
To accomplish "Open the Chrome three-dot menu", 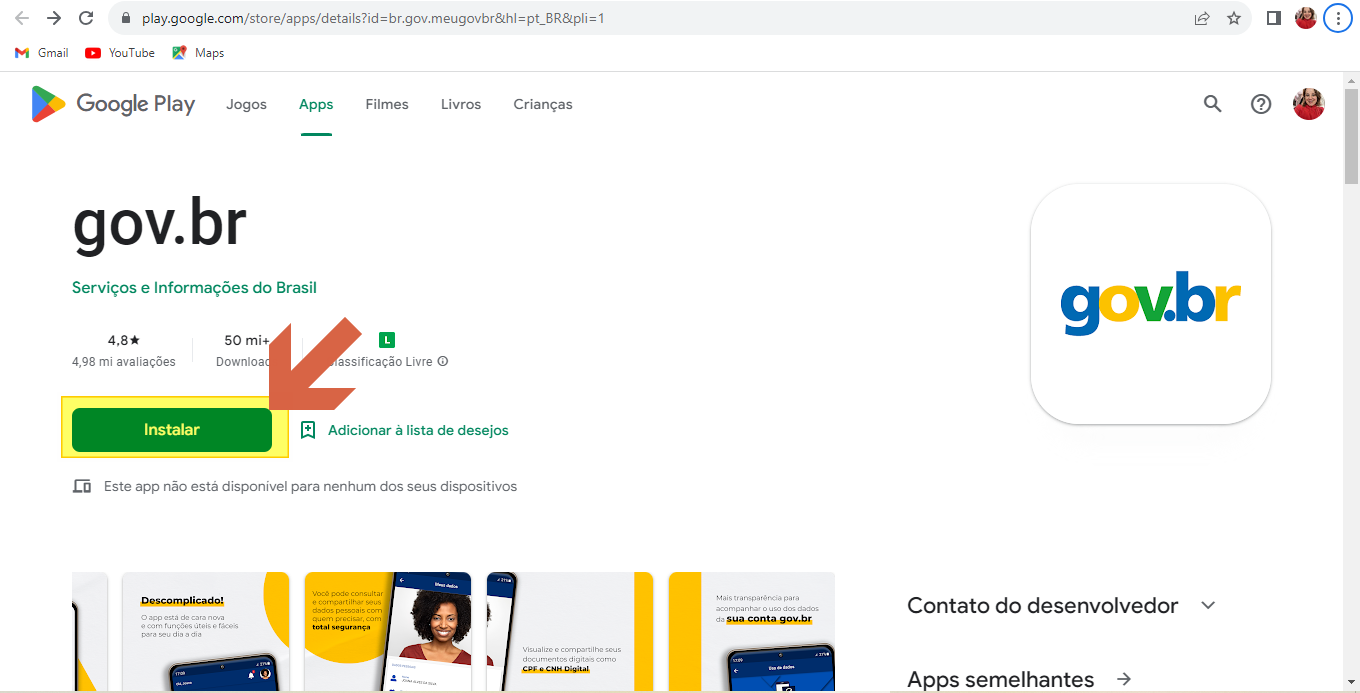I will point(1338,18).
